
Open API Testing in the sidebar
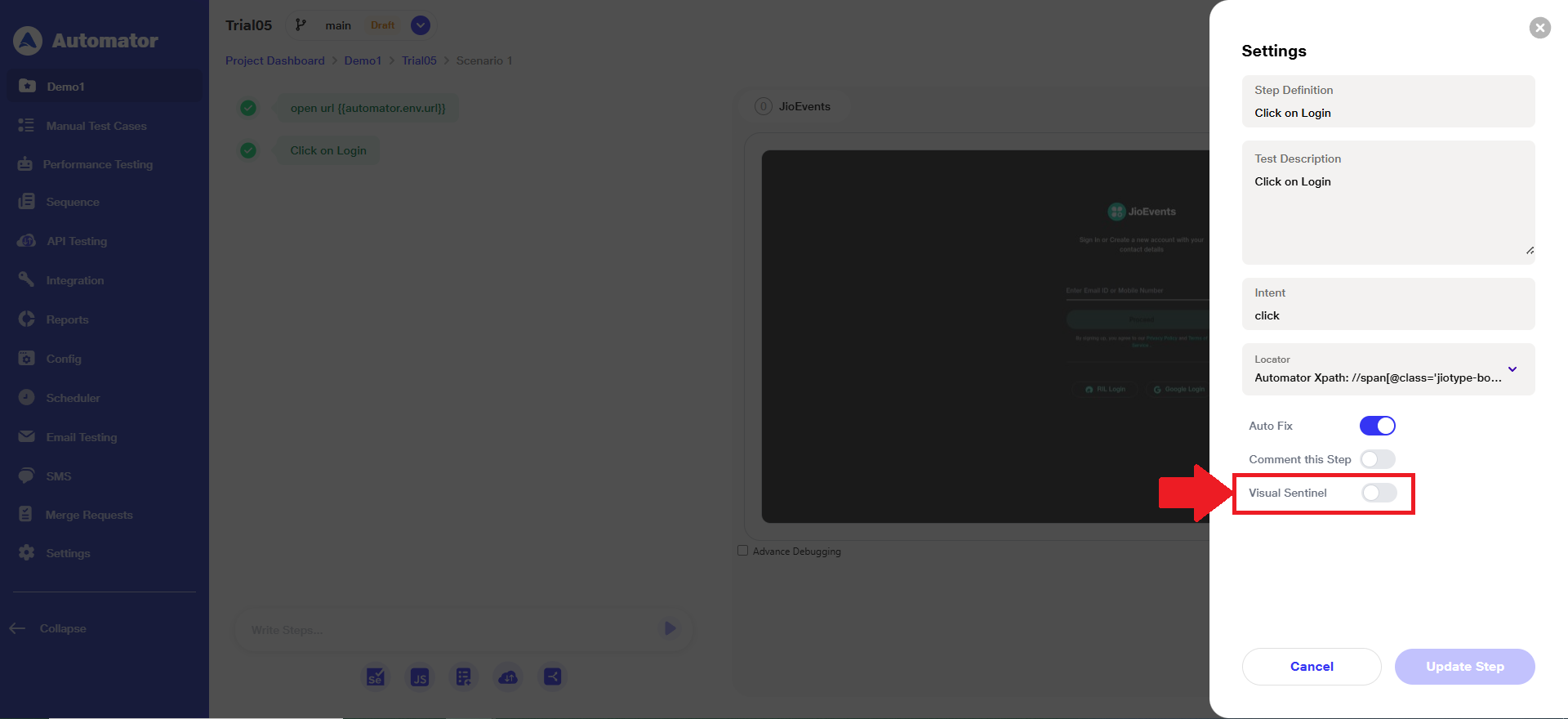coord(77,241)
